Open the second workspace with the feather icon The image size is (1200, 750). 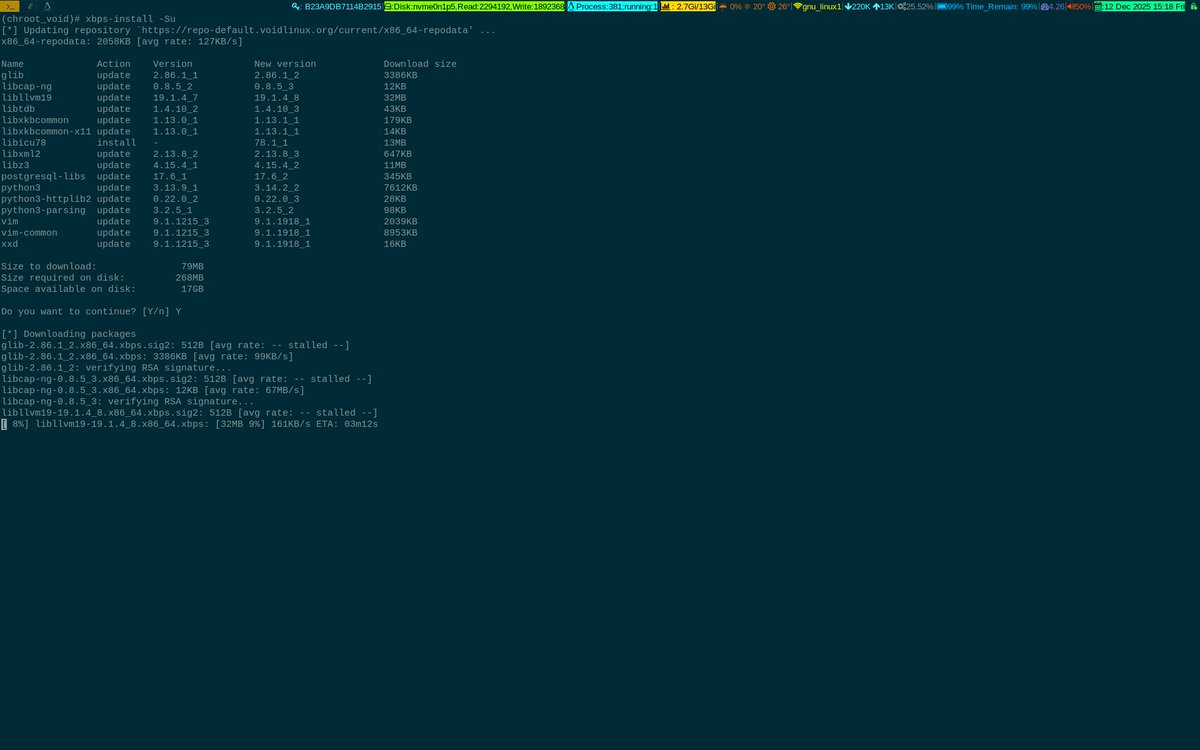click(30, 6)
